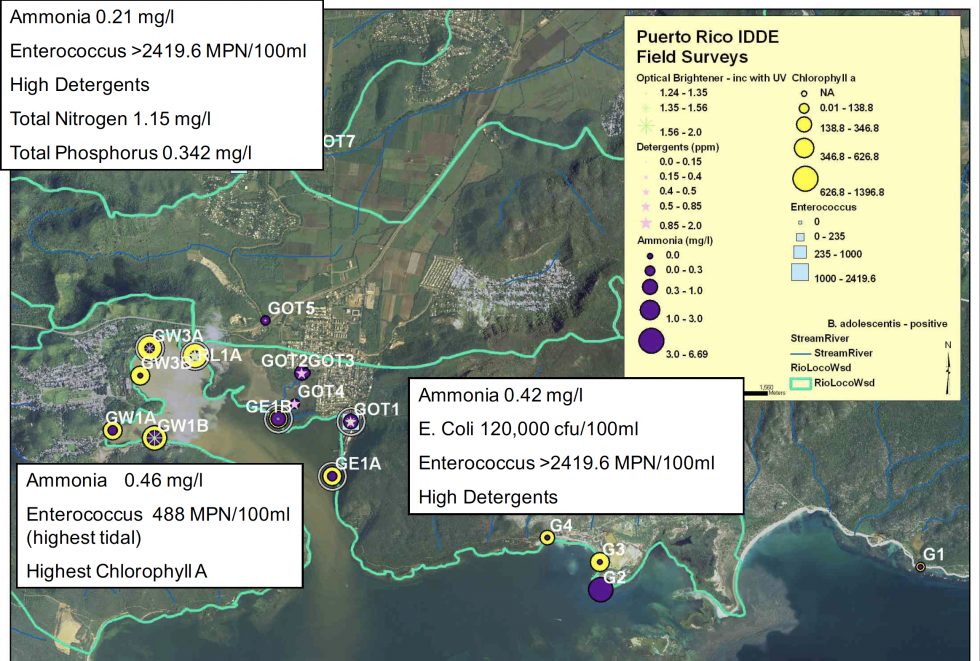The image size is (980, 661).
Task: Select the Puerto Rico IDDE Field Surveys title
Action: (708, 46)
